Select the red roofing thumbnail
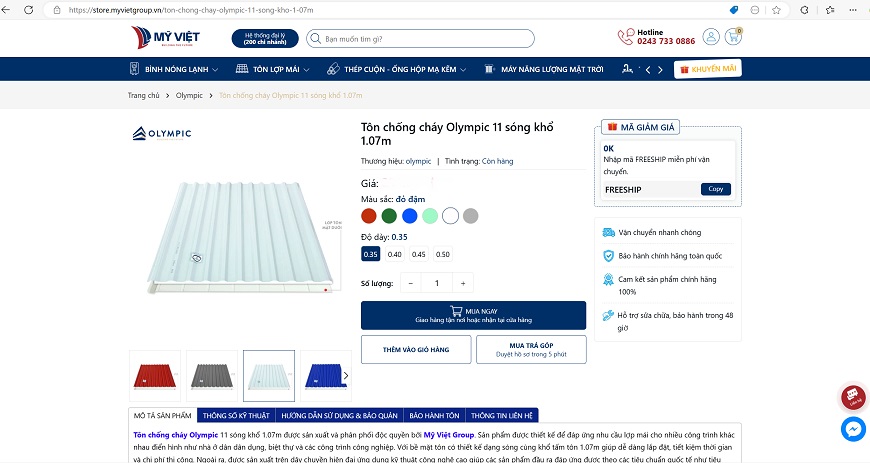This screenshot has width=870, height=463. pyautogui.click(x=155, y=376)
